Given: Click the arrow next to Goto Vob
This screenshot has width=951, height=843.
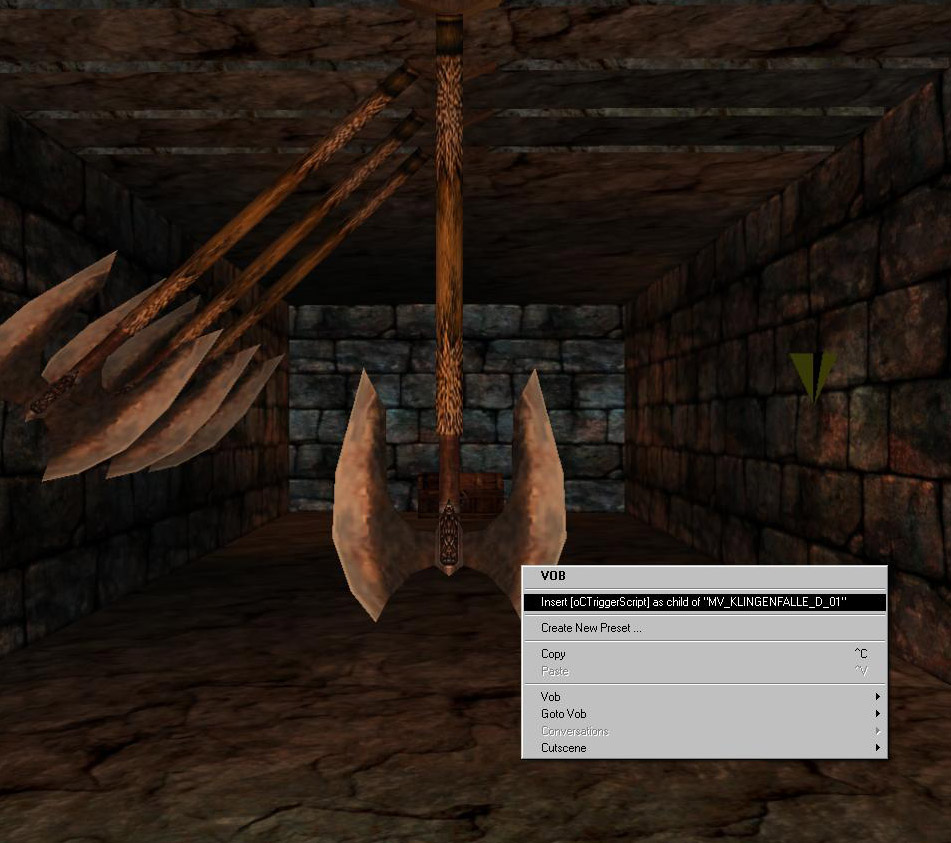Looking at the screenshot, I should [878, 714].
